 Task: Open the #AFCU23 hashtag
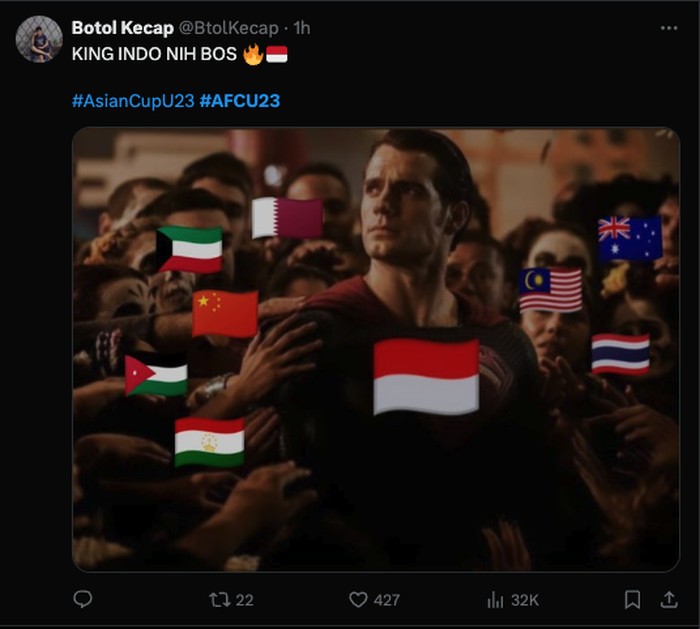(240, 101)
